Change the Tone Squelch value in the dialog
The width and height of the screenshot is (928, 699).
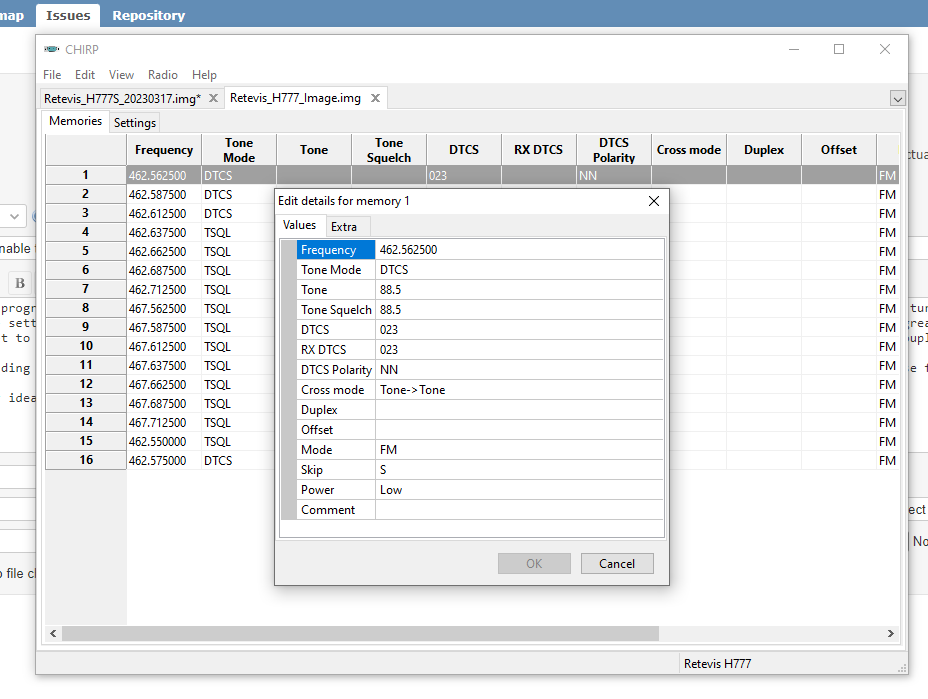[x=519, y=310]
